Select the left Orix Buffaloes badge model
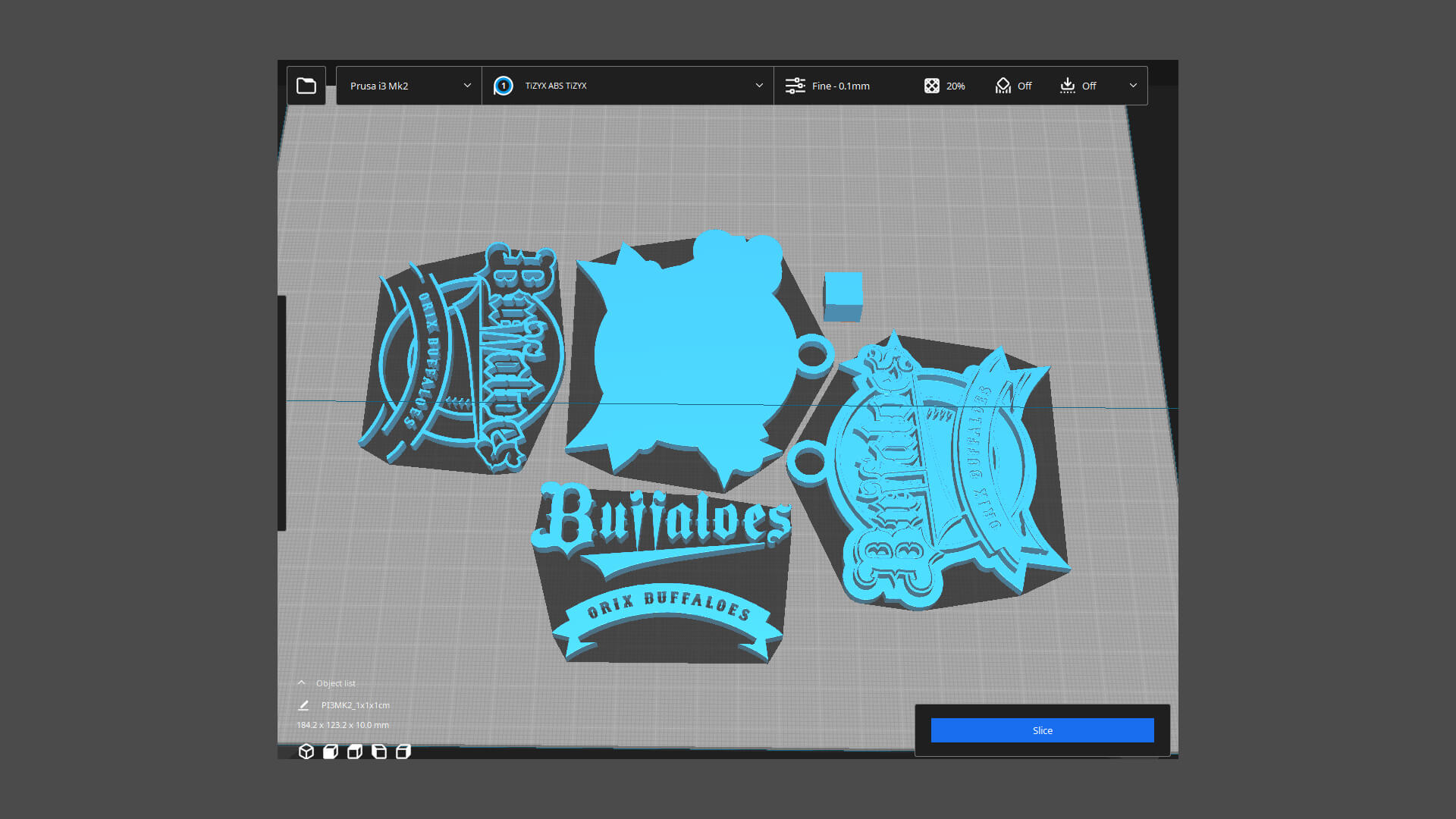1456x819 pixels. (462, 359)
